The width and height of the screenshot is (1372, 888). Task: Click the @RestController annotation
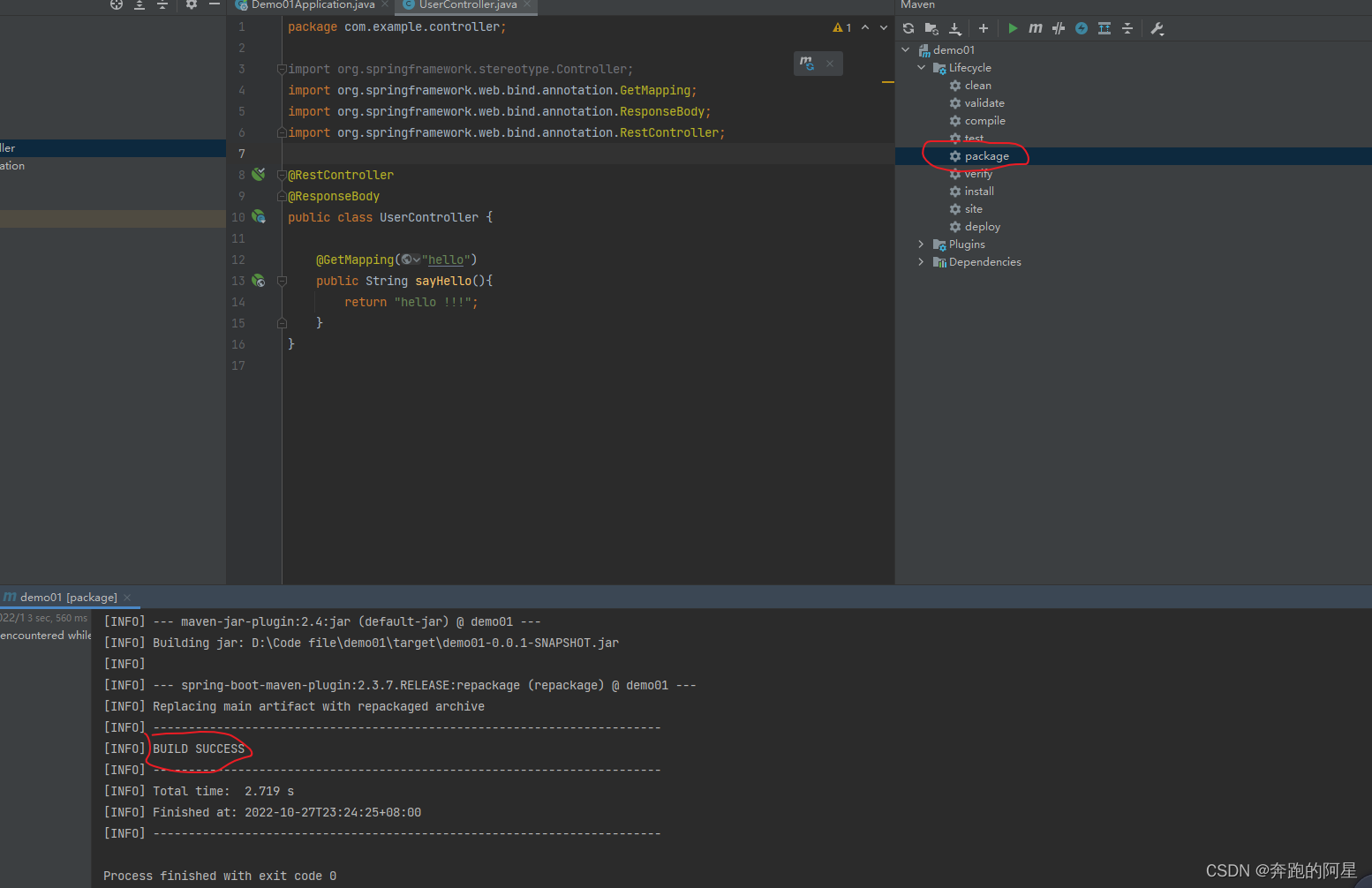[341, 175]
